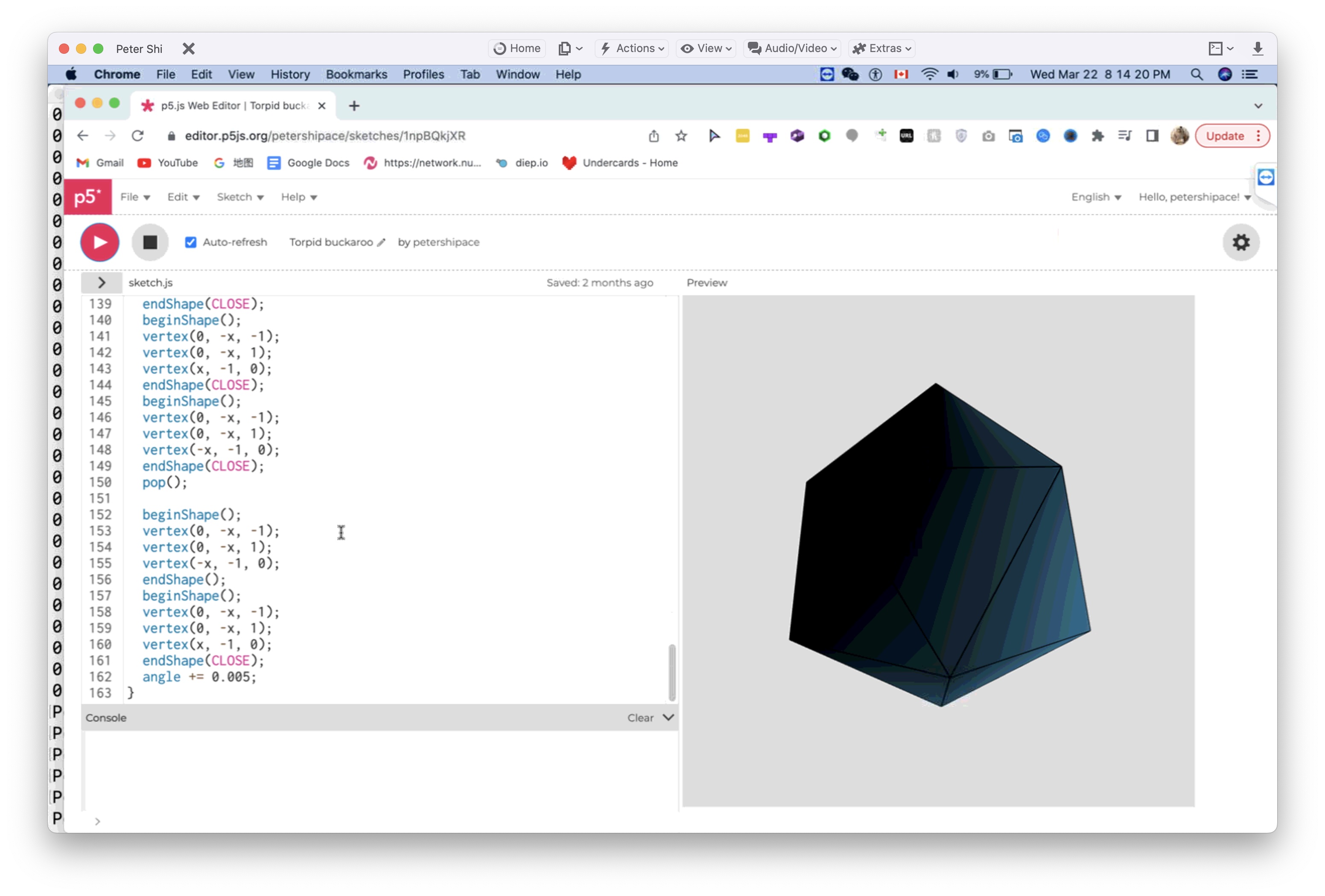This screenshot has width=1325, height=896.
Task: Open the English language dropdown
Action: point(1096,197)
